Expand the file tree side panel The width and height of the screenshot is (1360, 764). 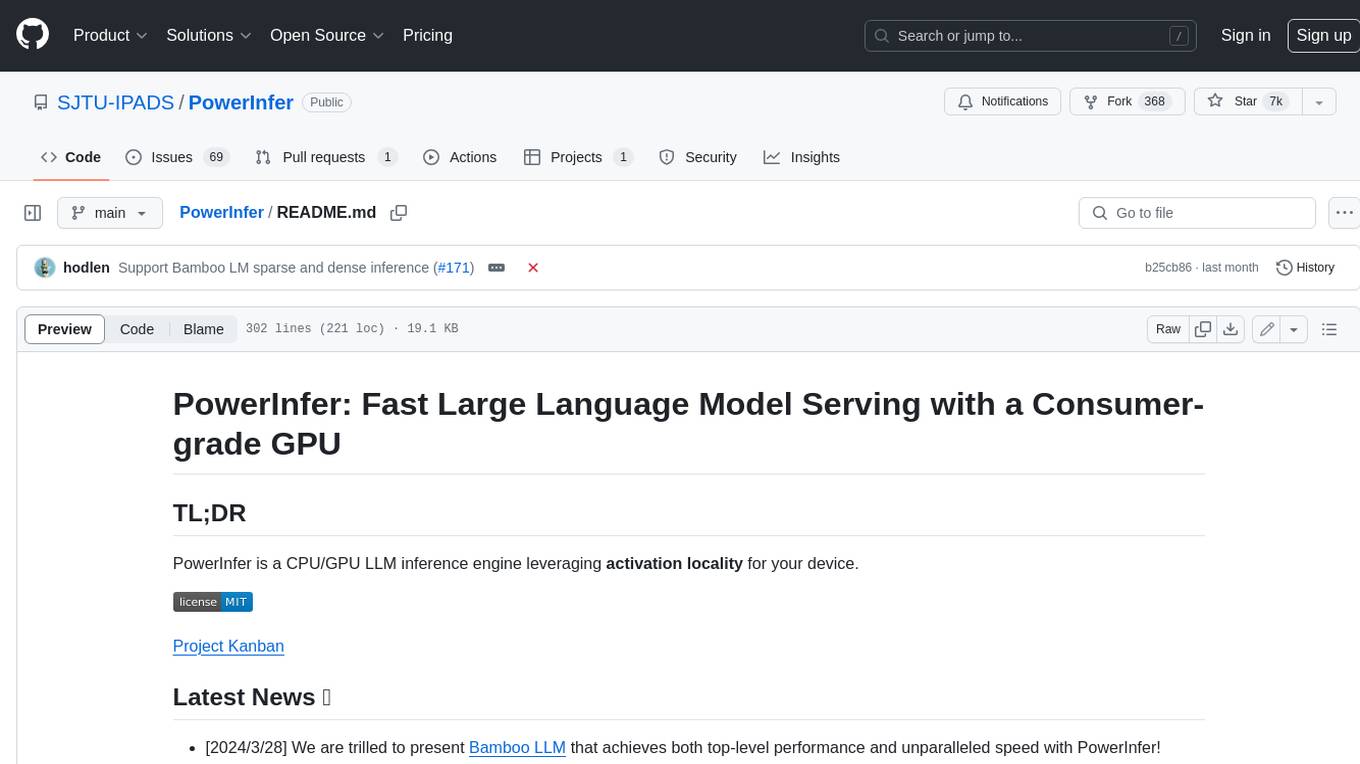click(32, 213)
